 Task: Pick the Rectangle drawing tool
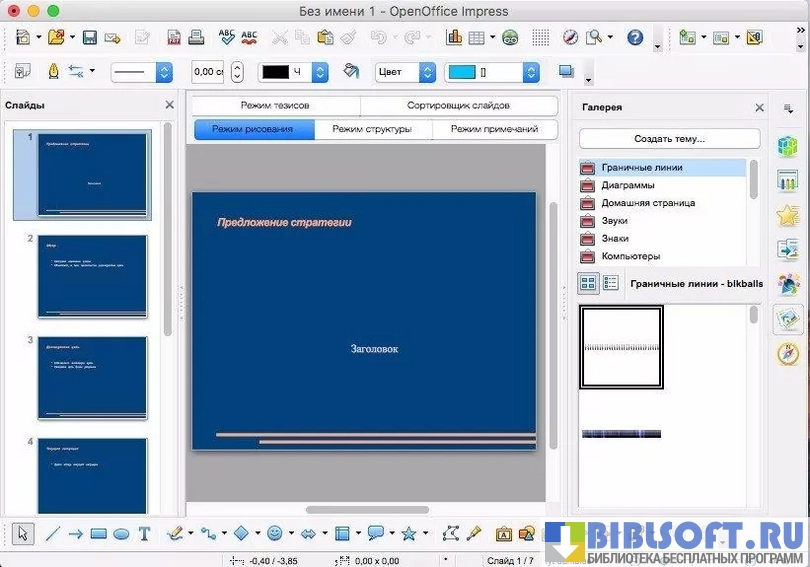pos(98,534)
